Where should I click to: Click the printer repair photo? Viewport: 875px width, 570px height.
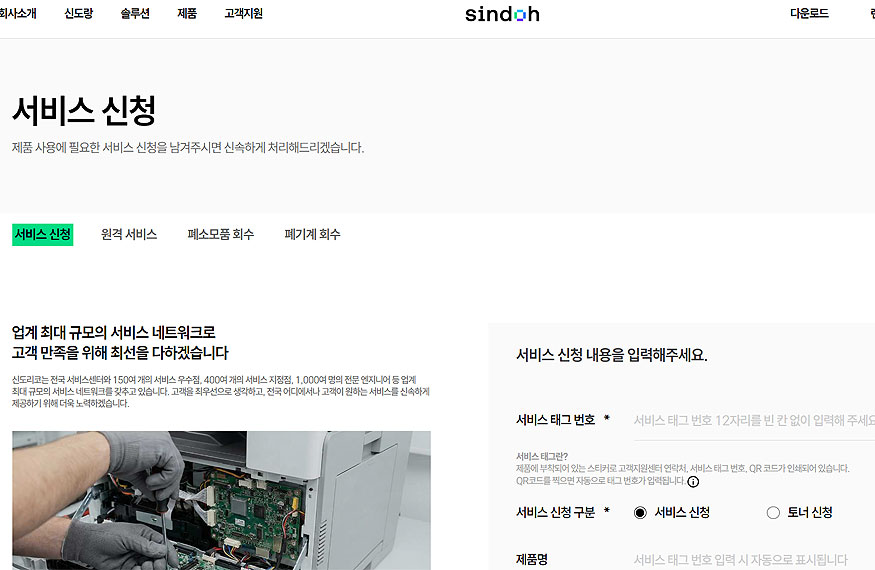[222, 500]
